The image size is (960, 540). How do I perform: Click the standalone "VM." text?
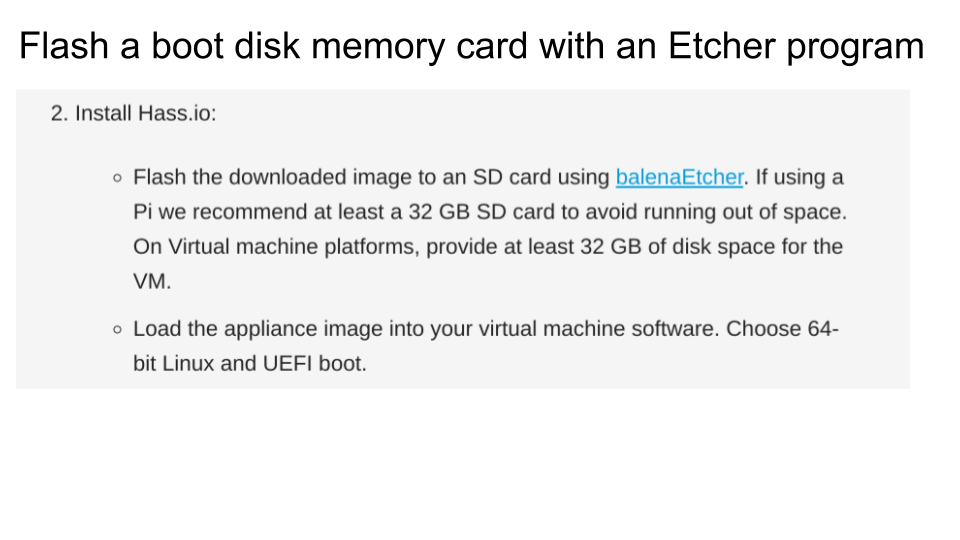(152, 282)
